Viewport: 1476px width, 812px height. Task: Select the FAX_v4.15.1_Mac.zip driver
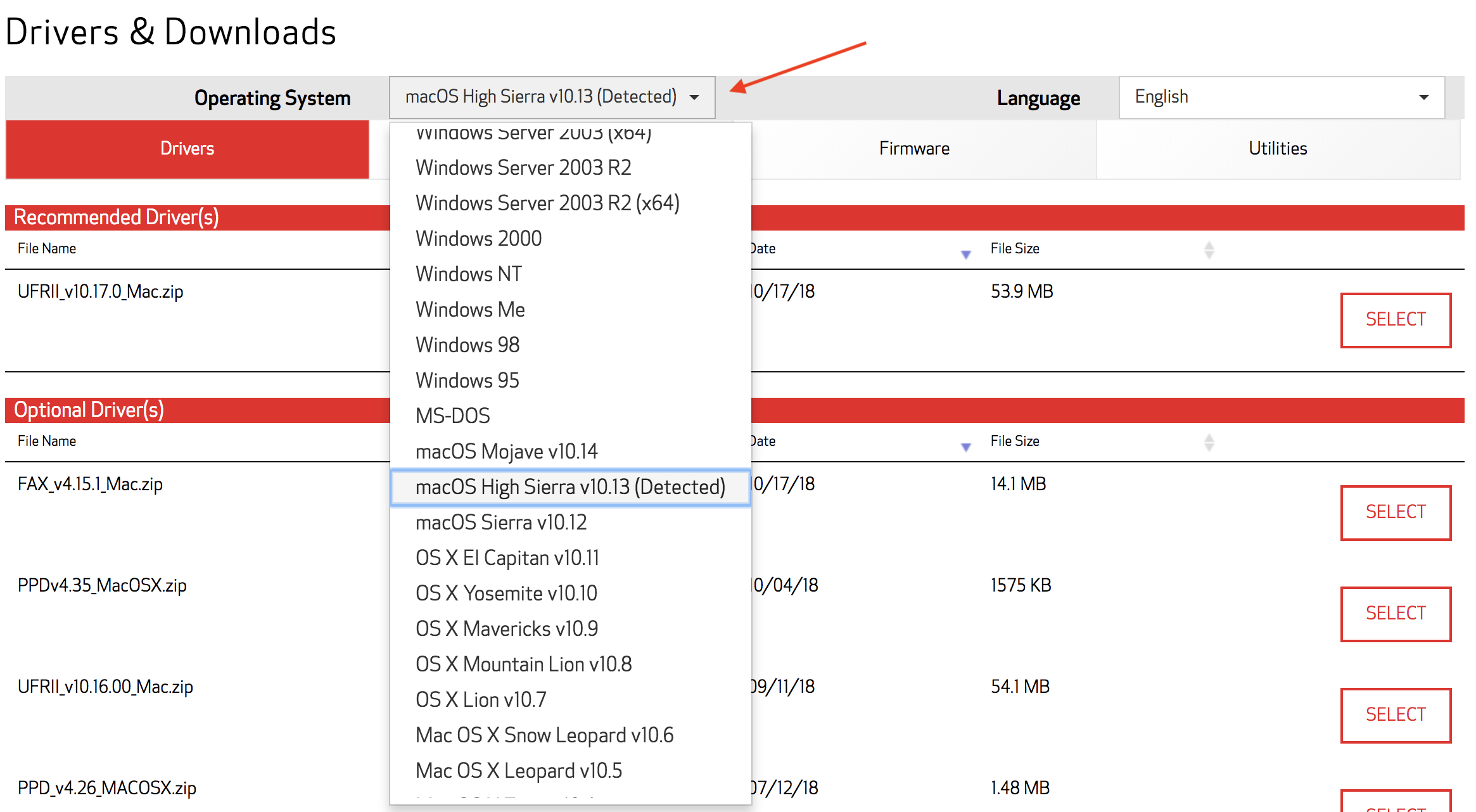coord(1396,512)
